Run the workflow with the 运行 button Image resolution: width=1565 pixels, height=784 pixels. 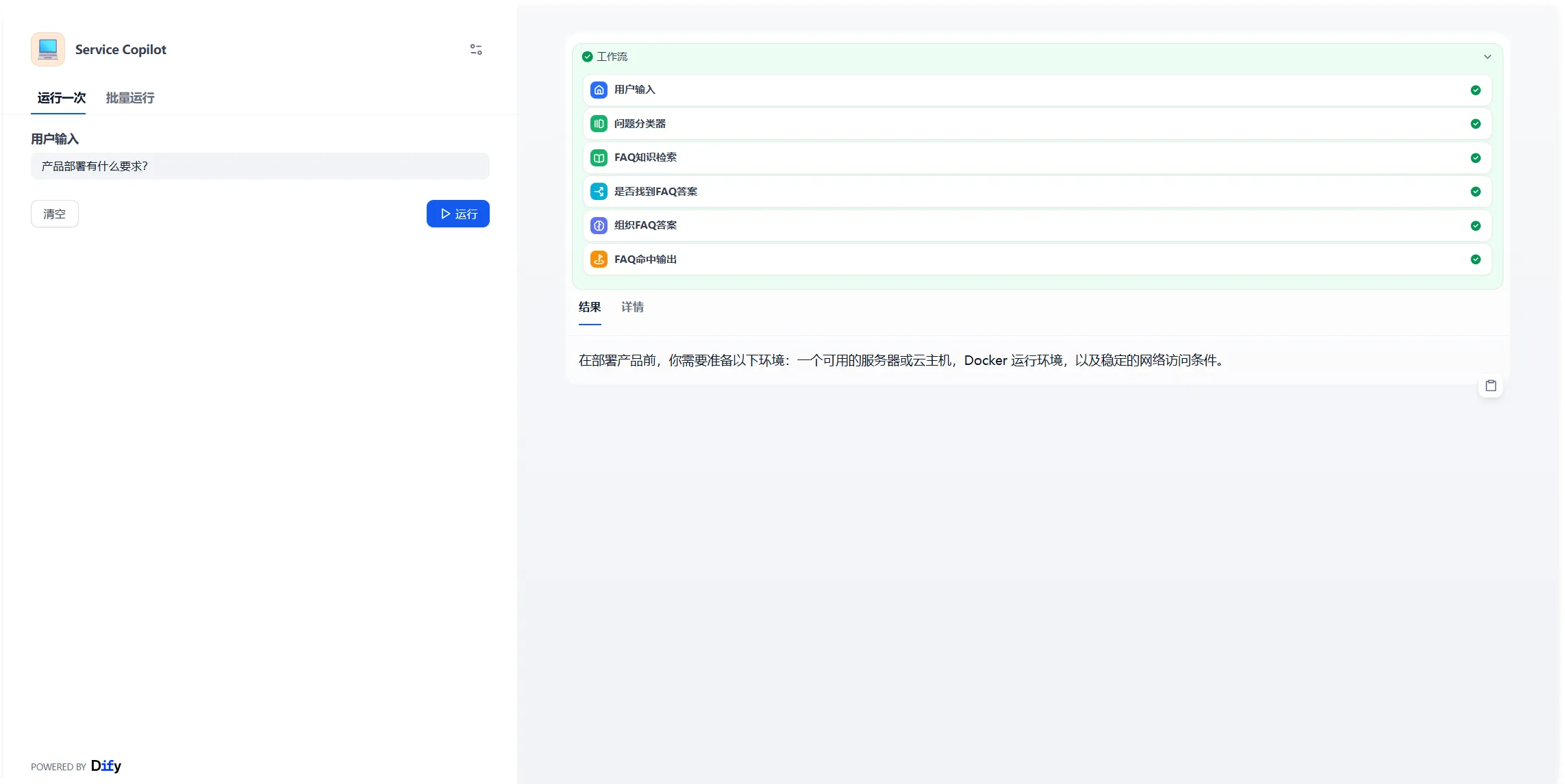click(458, 214)
